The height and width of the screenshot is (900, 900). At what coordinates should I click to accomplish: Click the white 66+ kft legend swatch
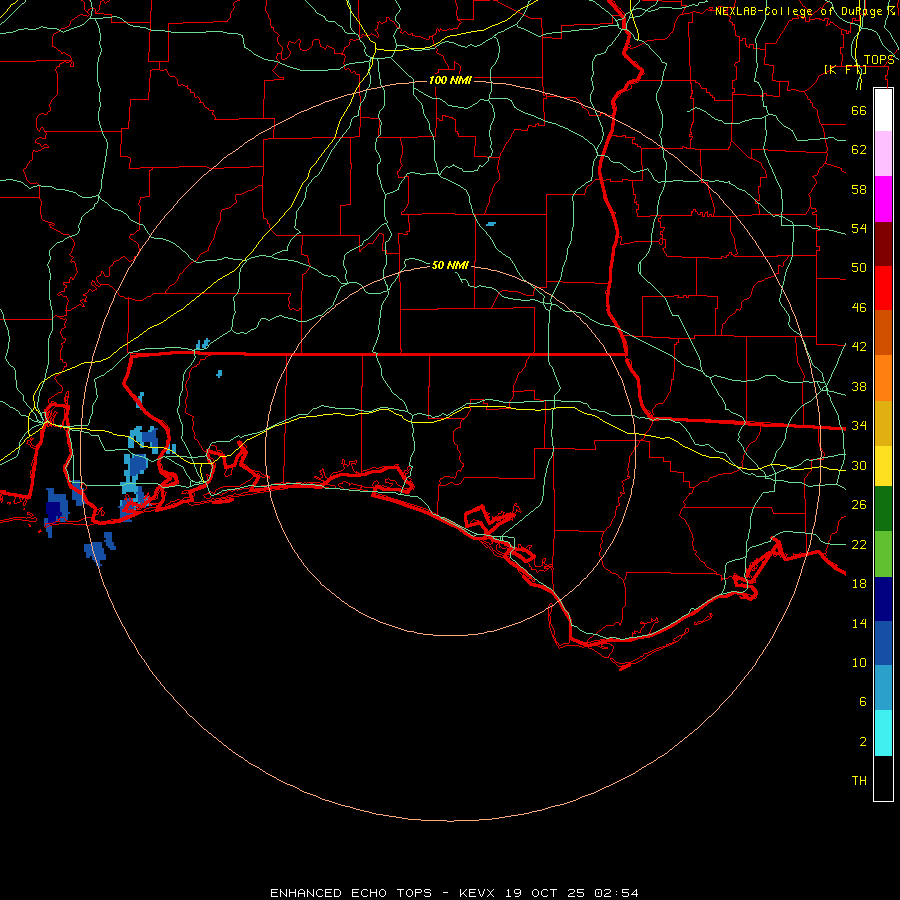[883, 110]
